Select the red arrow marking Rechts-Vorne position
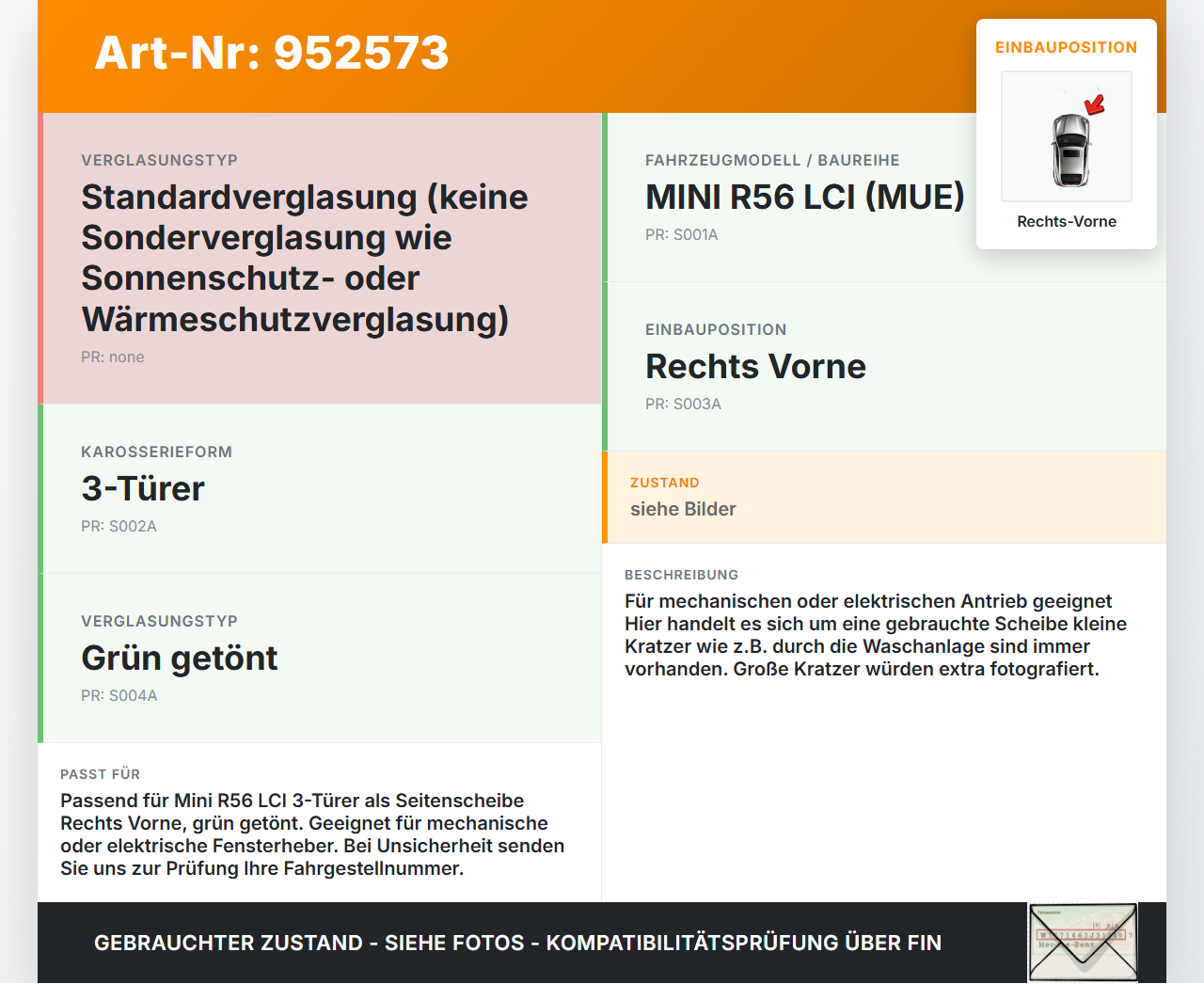 1093,106
